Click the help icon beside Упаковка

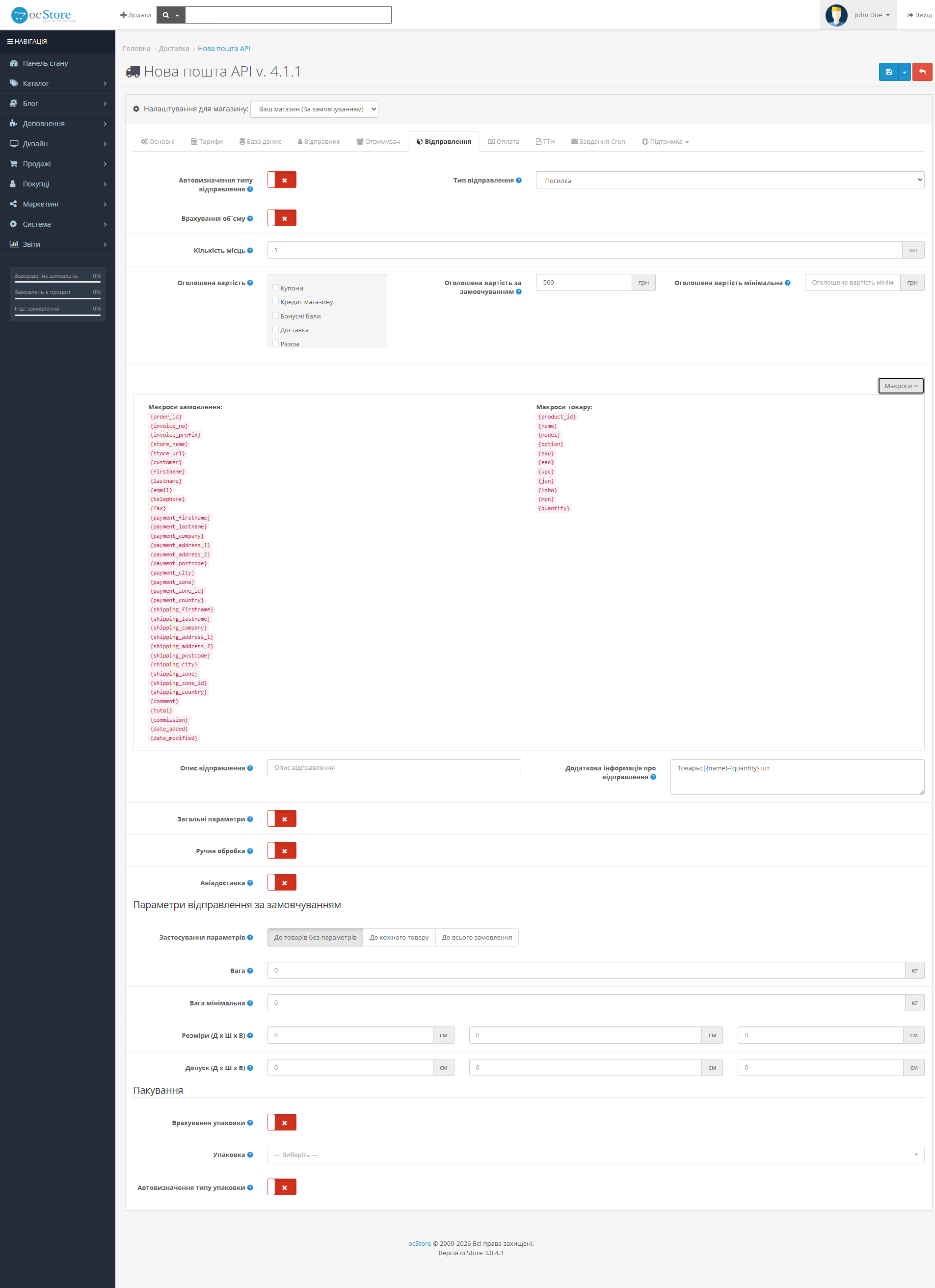point(250,1155)
